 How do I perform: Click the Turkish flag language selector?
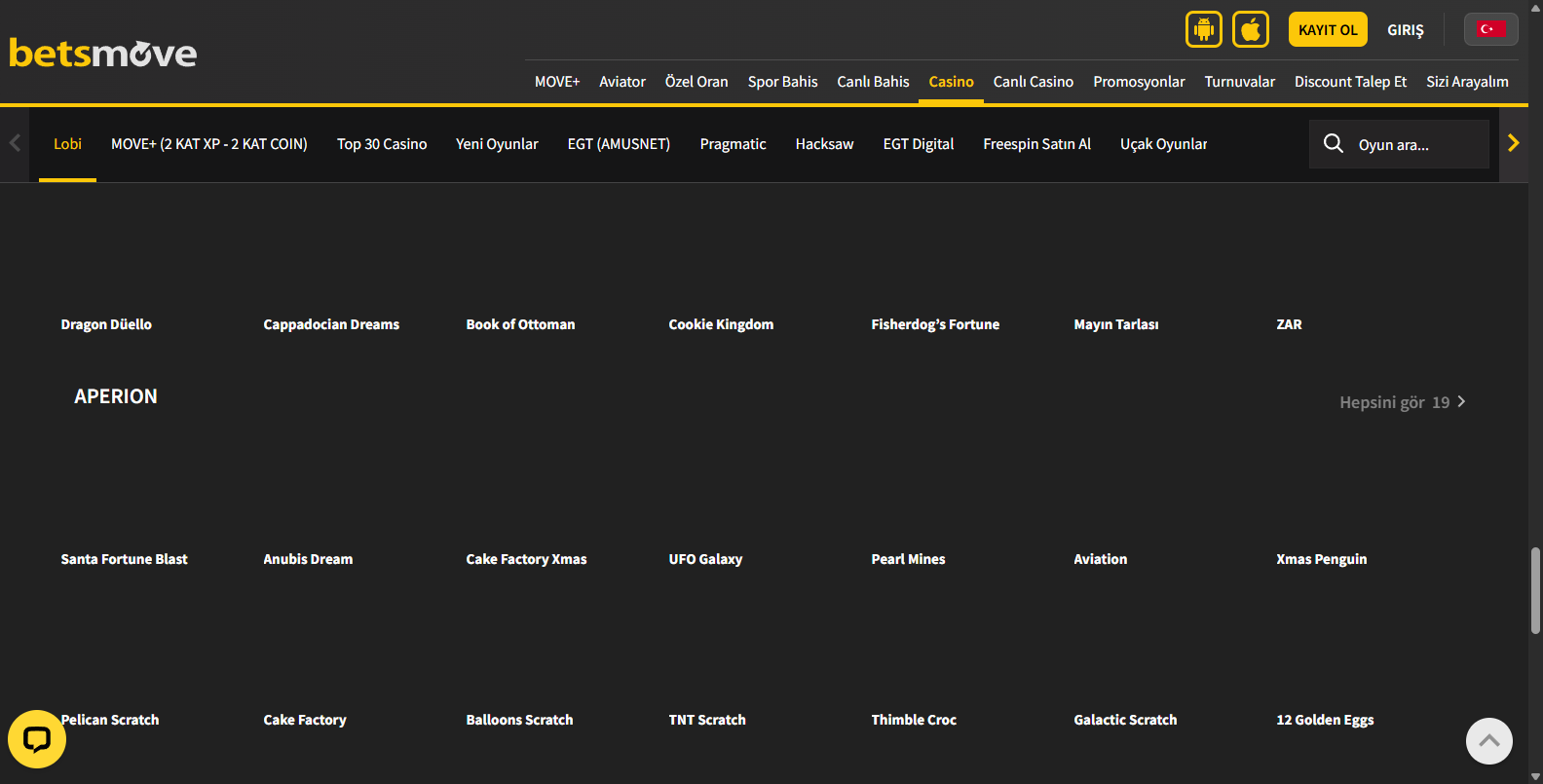[1490, 29]
